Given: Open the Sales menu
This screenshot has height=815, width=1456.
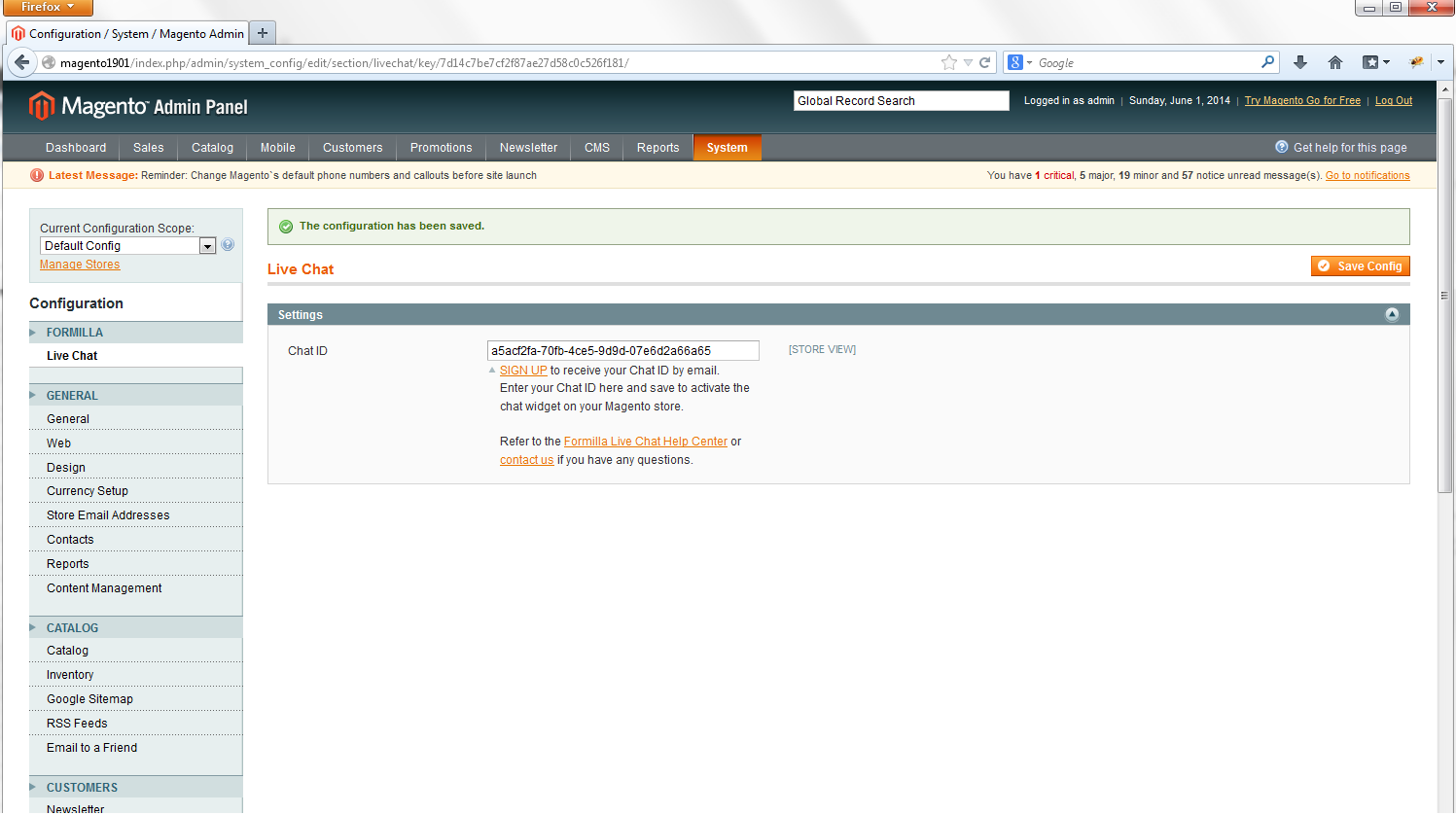Looking at the screenshot, I should point(149,148).
